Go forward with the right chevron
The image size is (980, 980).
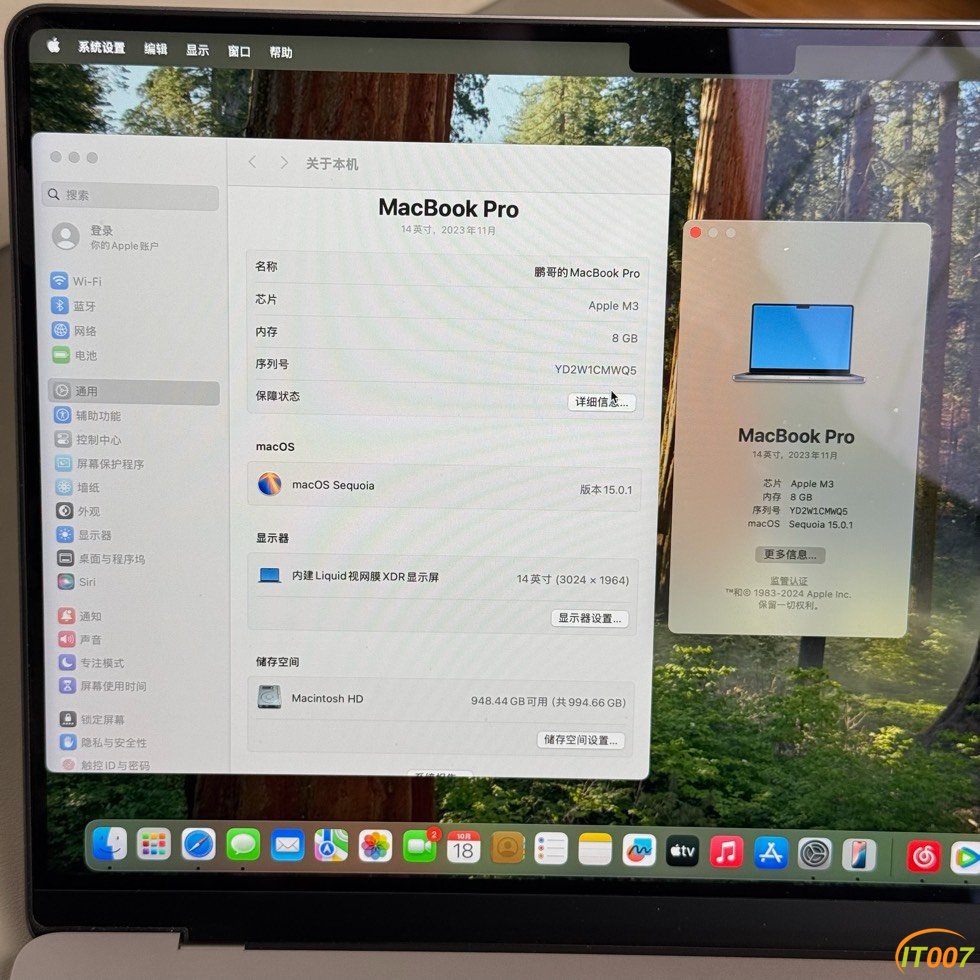(284, 163)
